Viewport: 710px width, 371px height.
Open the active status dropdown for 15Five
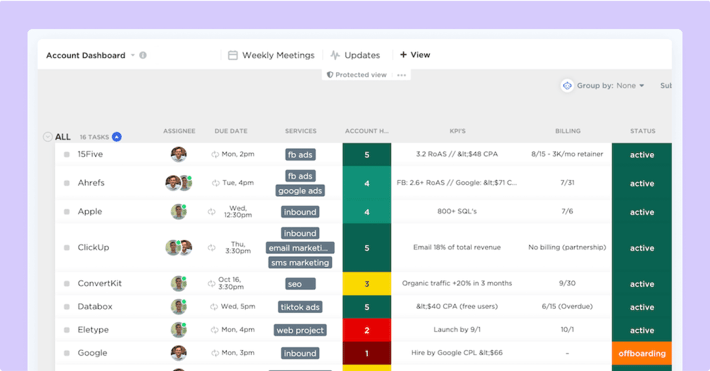click(x=642, y=154)
